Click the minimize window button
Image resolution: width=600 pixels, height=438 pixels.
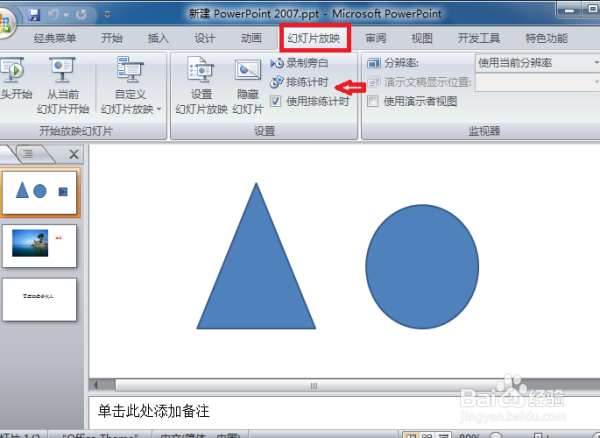(569, 10)
